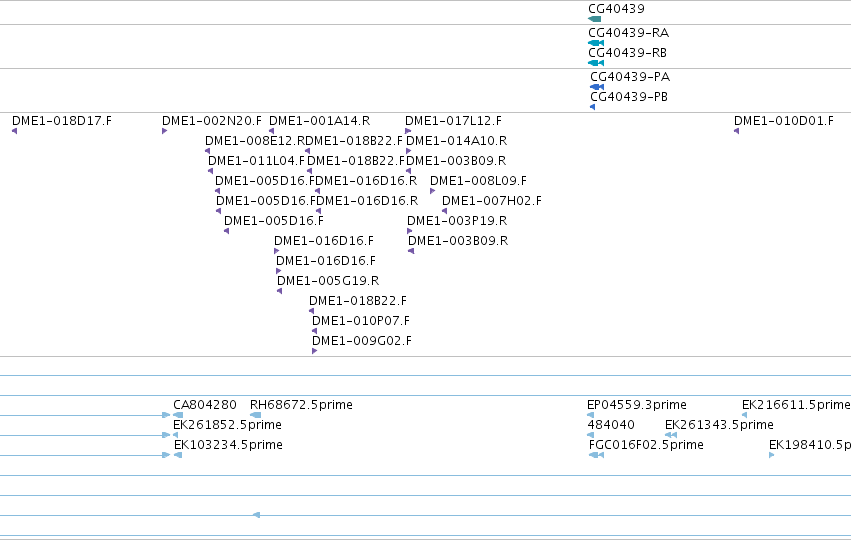Click the arrow glyph under EK216611.5prime
This screenshot has width=851, height=540.
coord(744,415)
